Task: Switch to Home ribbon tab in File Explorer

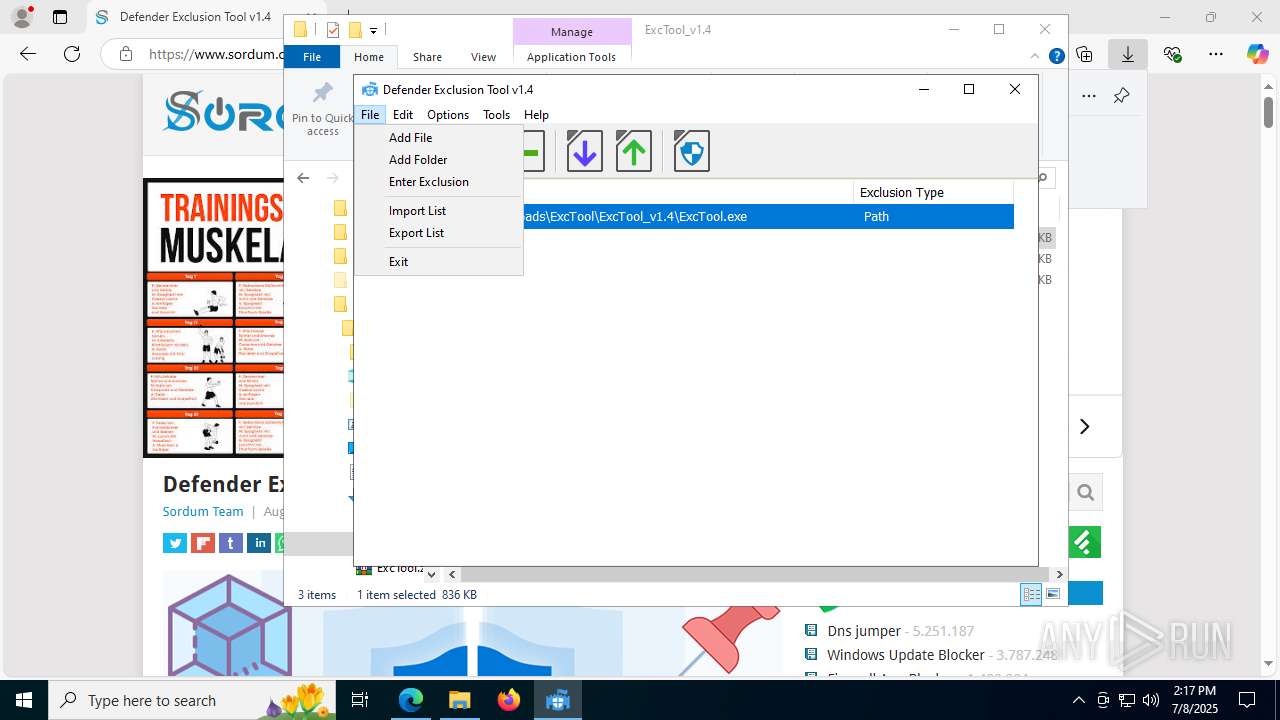Action: pyautogui.click(x=369, y=57)
